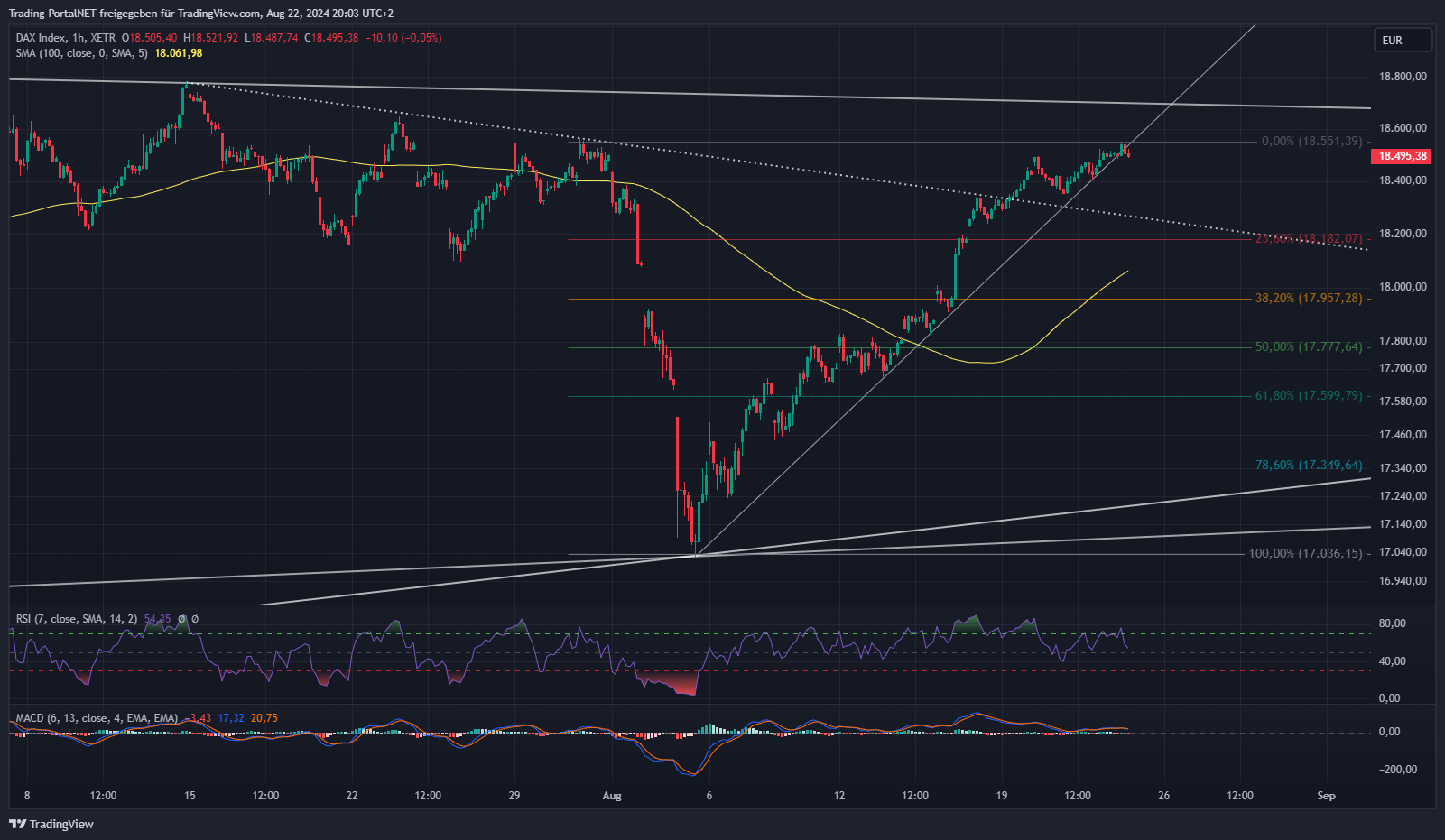The height and width of the screenshot is (840, 1445).
Task: Click MACD axis label −200,00
Action: click(x=1398, y=770)
